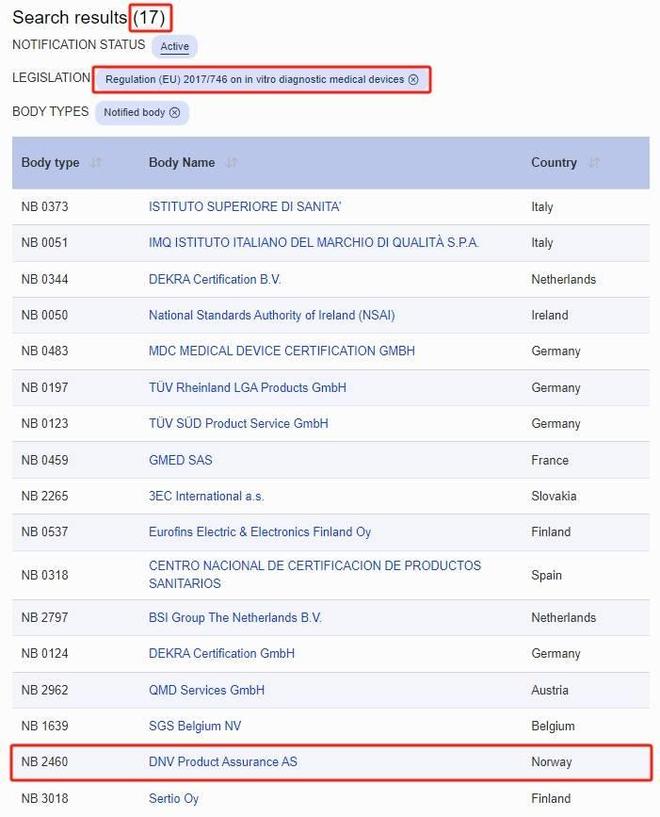Open National Standards Authority of Ireland link

[271, 315]
